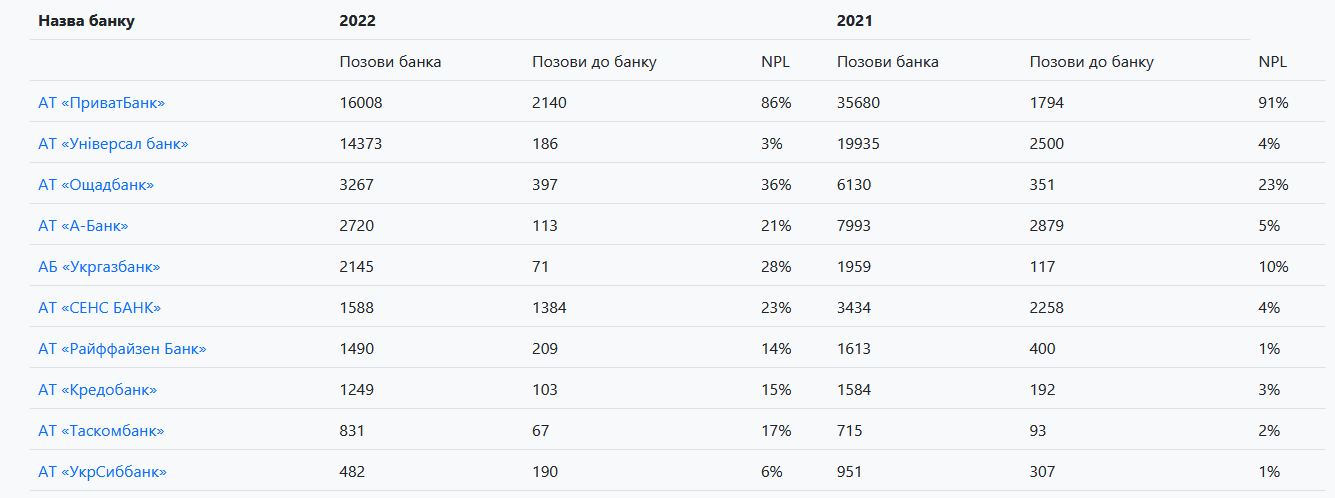
Task: Click the «Назва банку» column header
Action: point(86,21)
